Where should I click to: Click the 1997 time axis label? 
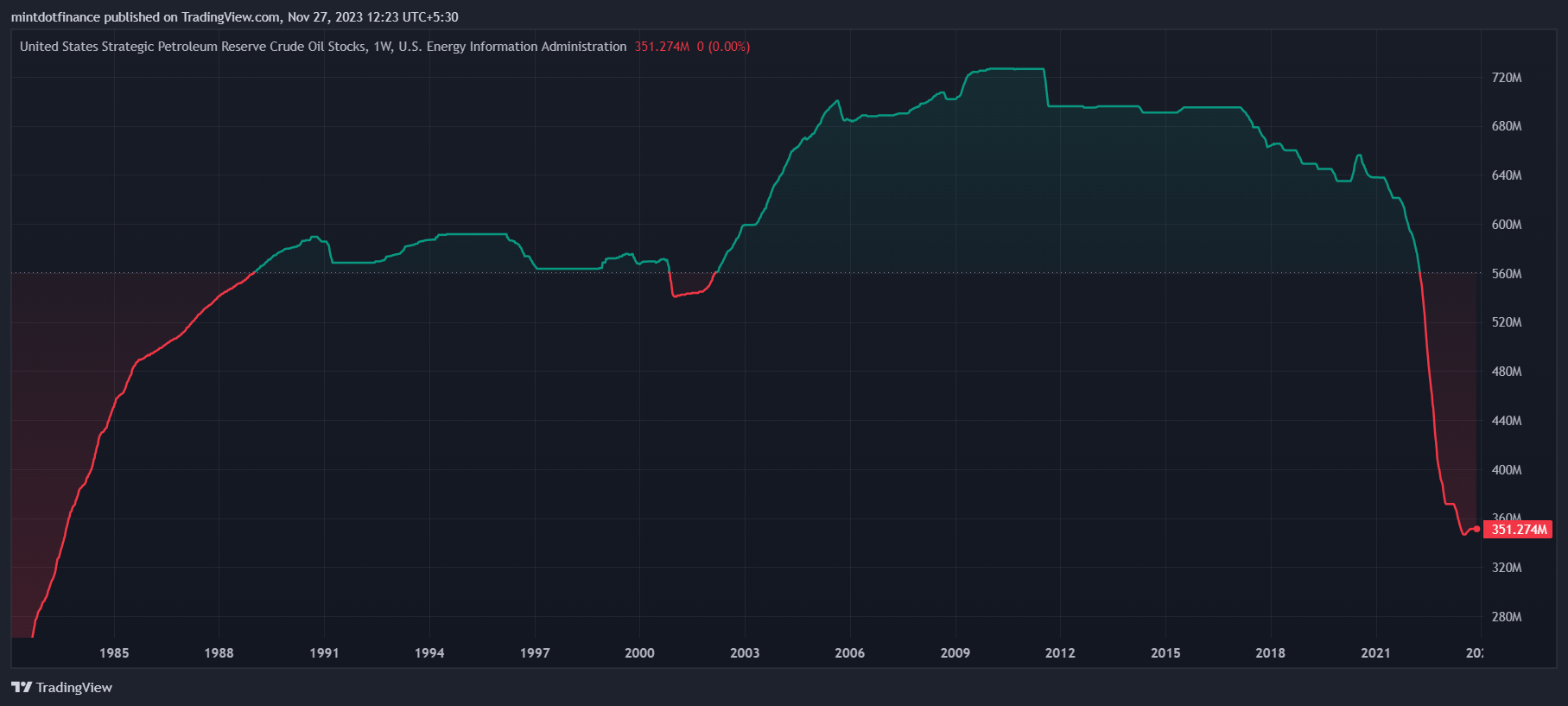pos(535,653)
